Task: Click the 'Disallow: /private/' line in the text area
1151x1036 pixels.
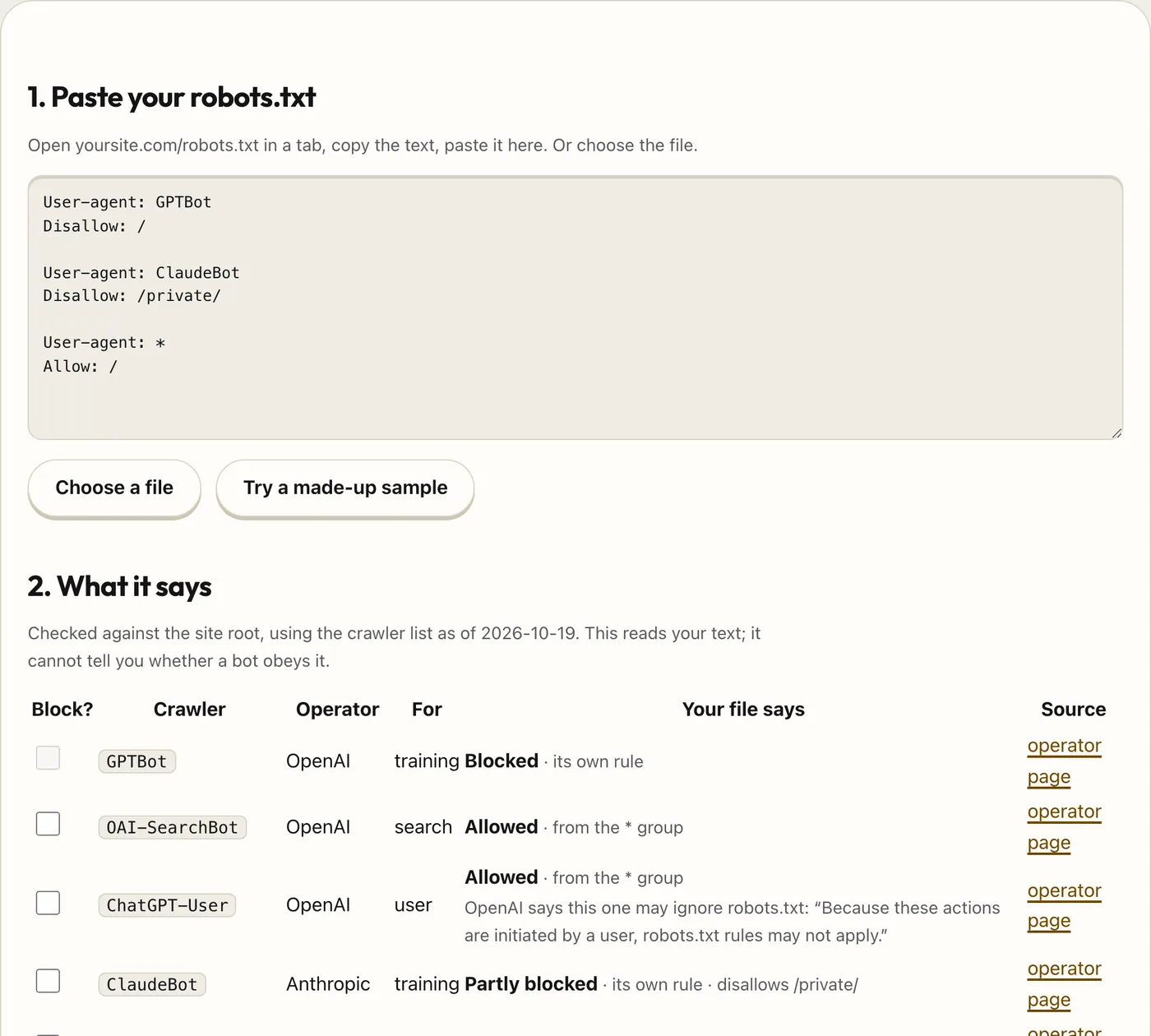Action: [x=132, y=296]
